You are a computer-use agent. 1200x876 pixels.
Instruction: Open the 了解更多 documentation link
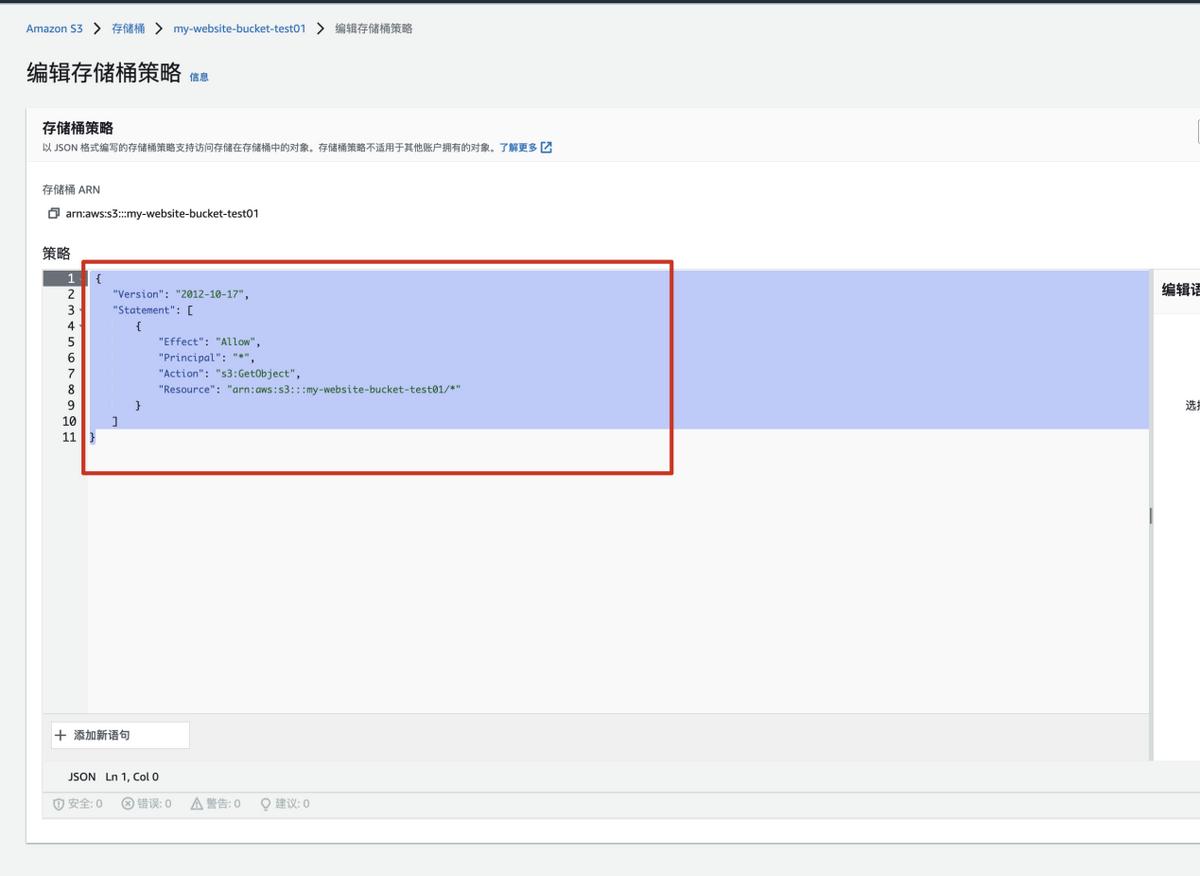(x=518, y=146)
